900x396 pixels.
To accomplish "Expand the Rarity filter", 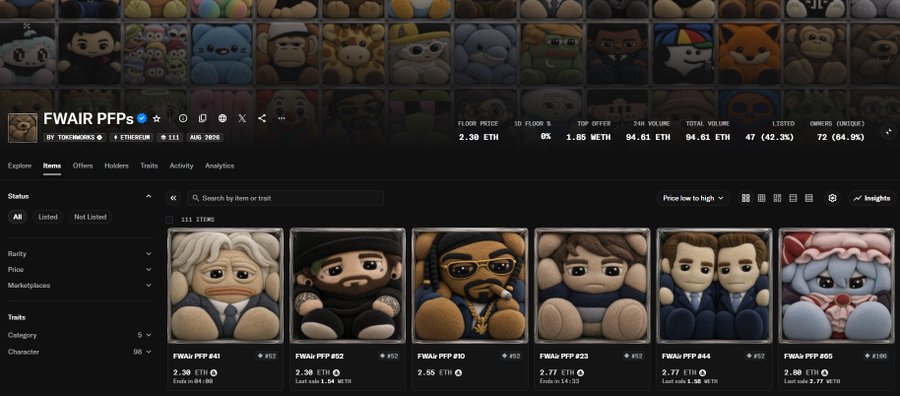I will pyautogui.click(x=80, y=254).
